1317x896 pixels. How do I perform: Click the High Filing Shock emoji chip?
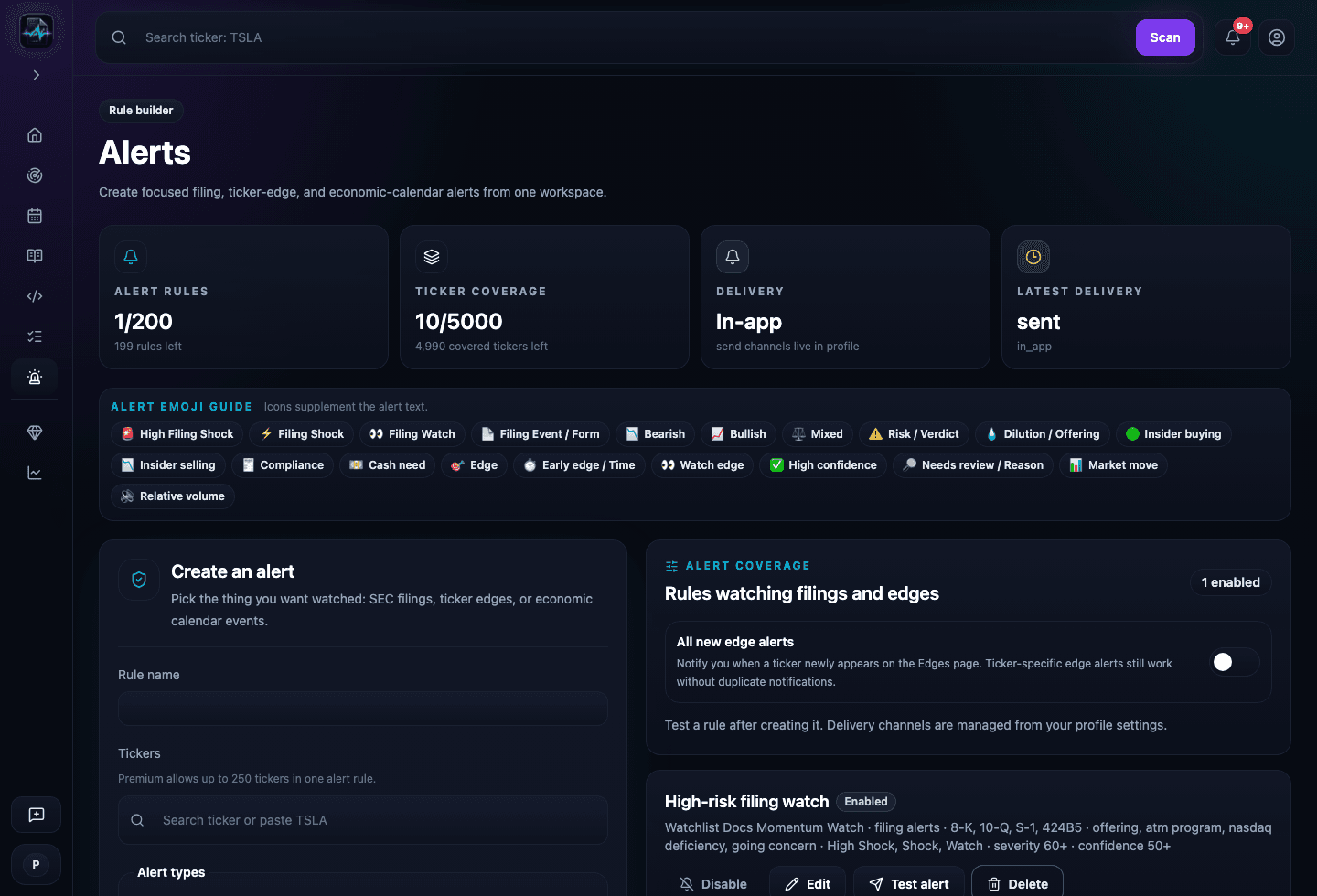(x=177, y=434)
